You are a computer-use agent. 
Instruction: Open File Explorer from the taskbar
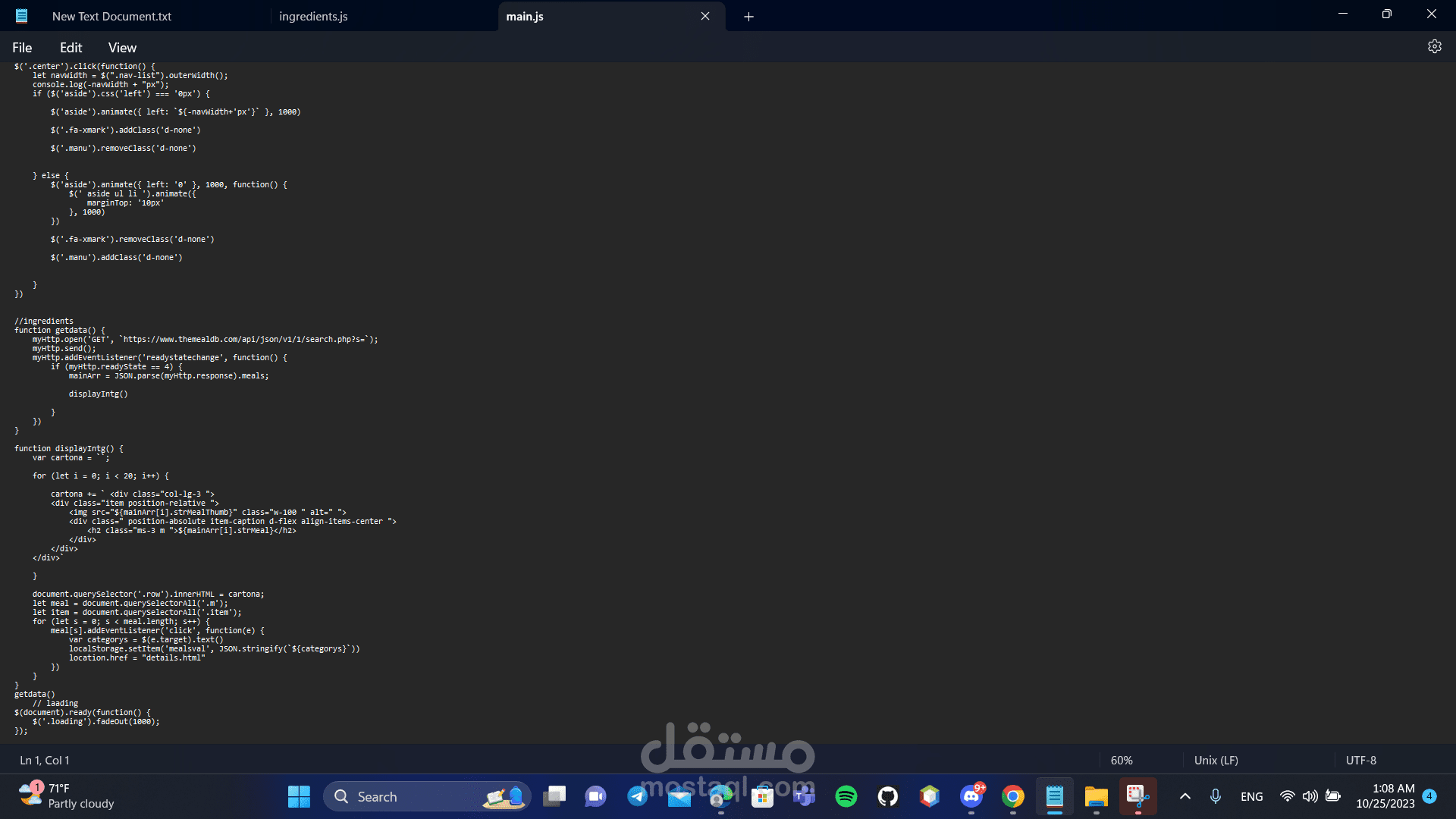point(1096,796)
